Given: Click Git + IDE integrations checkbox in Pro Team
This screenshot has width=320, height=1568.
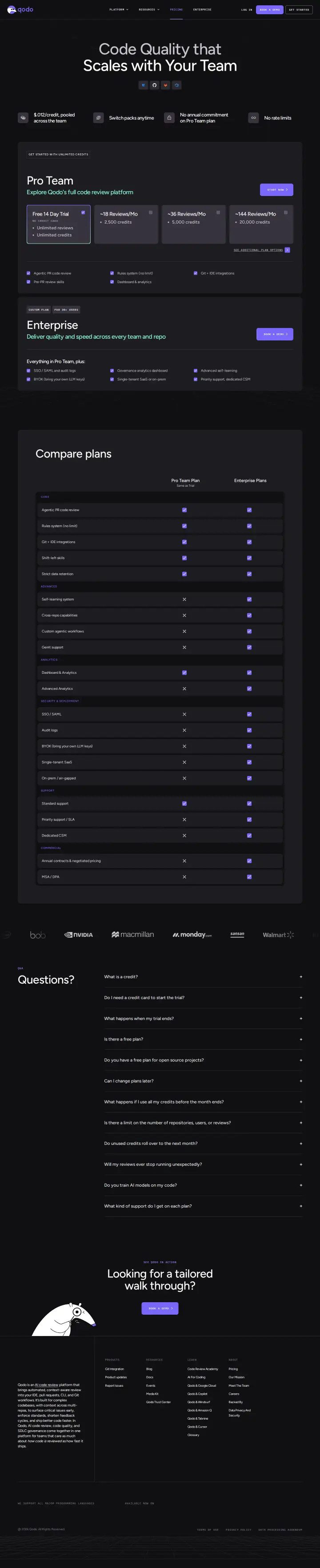Looking at the screenshot, I should click(195, 273).
